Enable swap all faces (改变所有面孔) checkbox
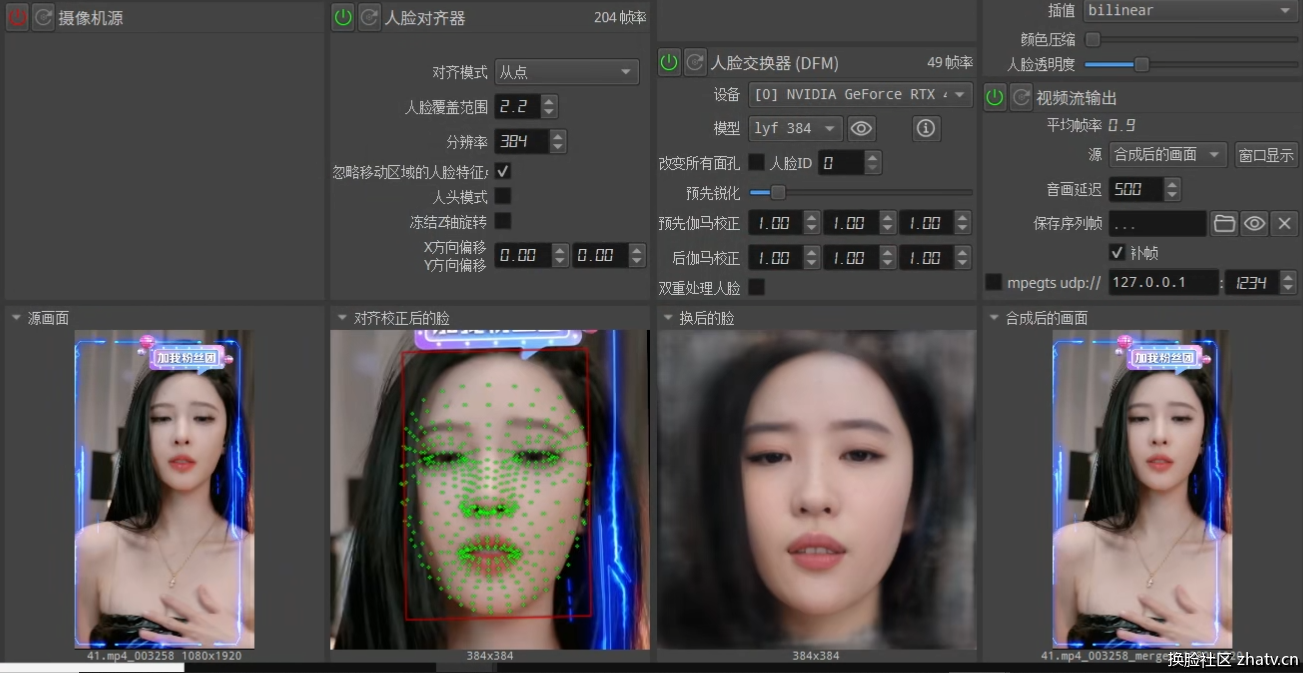This screenshot has width=1303, height=673. coord(757,162)
